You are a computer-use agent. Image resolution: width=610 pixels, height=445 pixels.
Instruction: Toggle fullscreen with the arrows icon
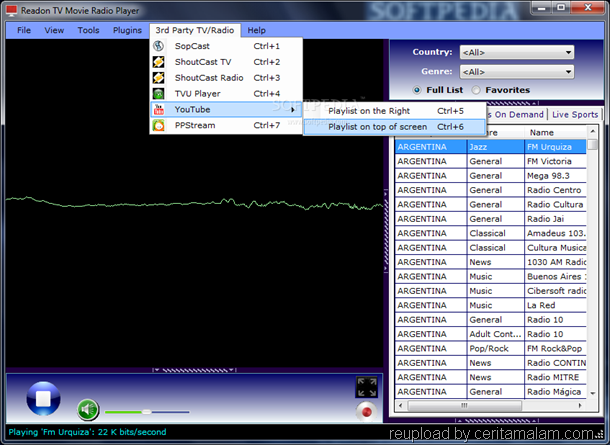coord(367,387)
